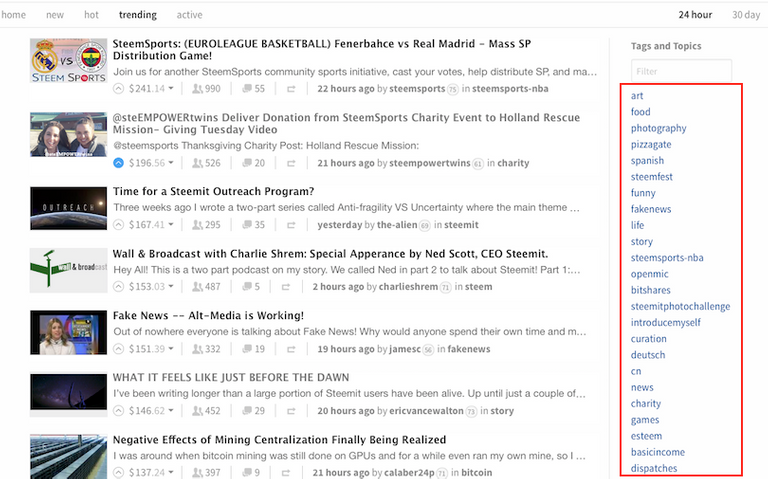The width and height of the screenshot is (768, 479).
Task: Show the 397 voters on Mining post
Action: 206,473
